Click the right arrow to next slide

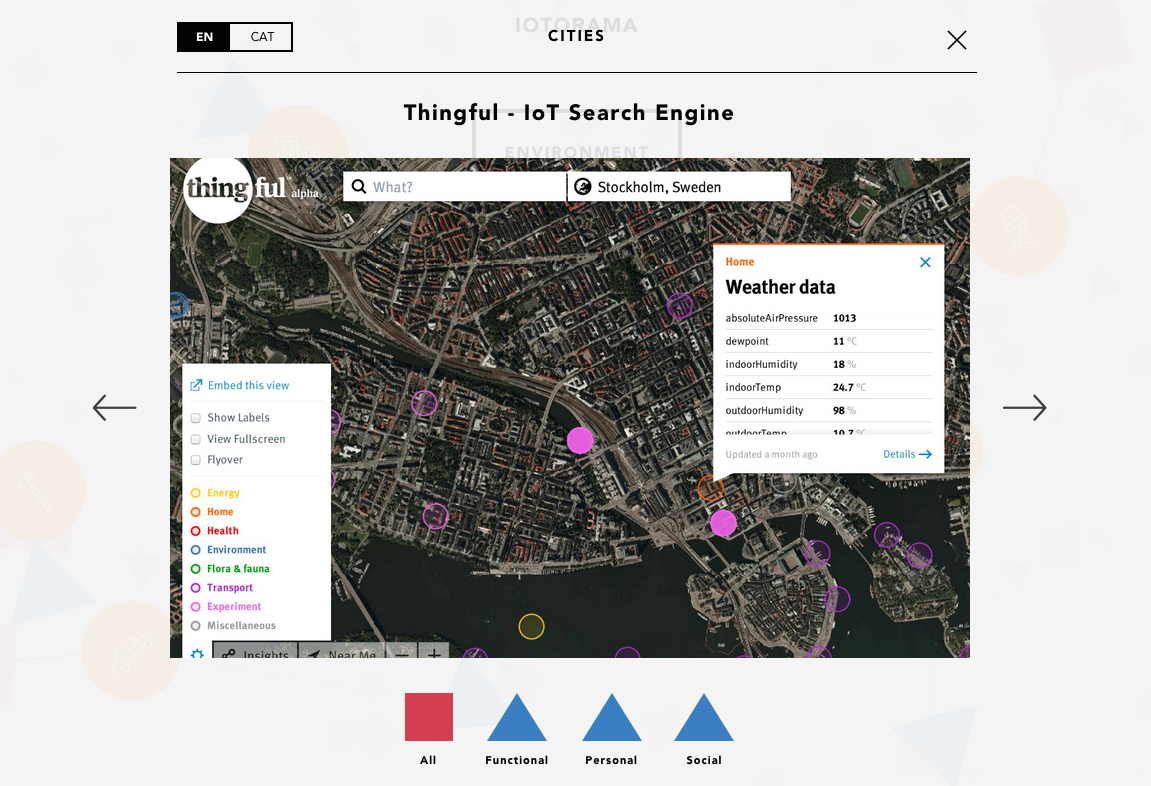coord(1024,407)
